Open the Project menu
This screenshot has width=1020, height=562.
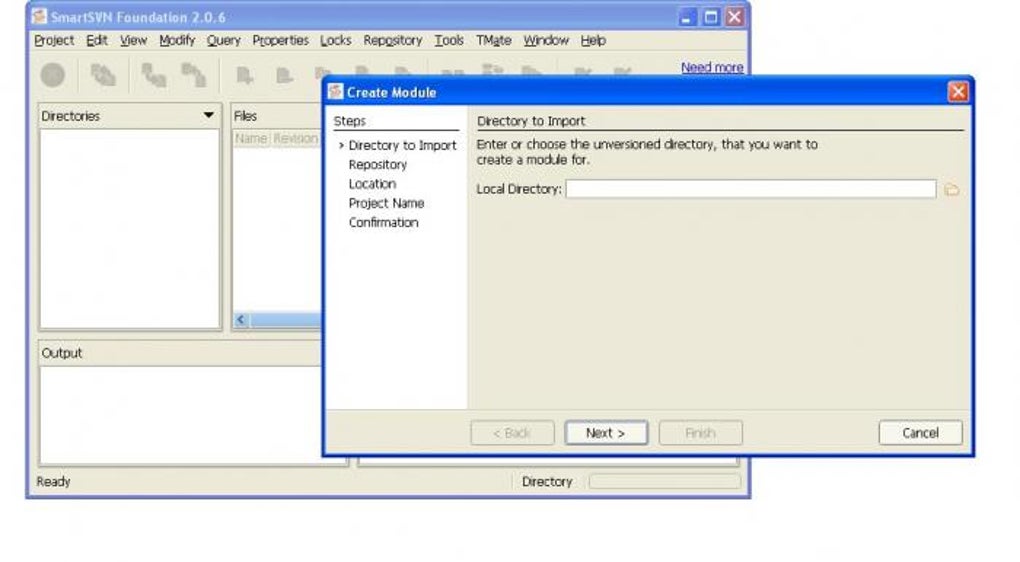[x=54, y=40]
